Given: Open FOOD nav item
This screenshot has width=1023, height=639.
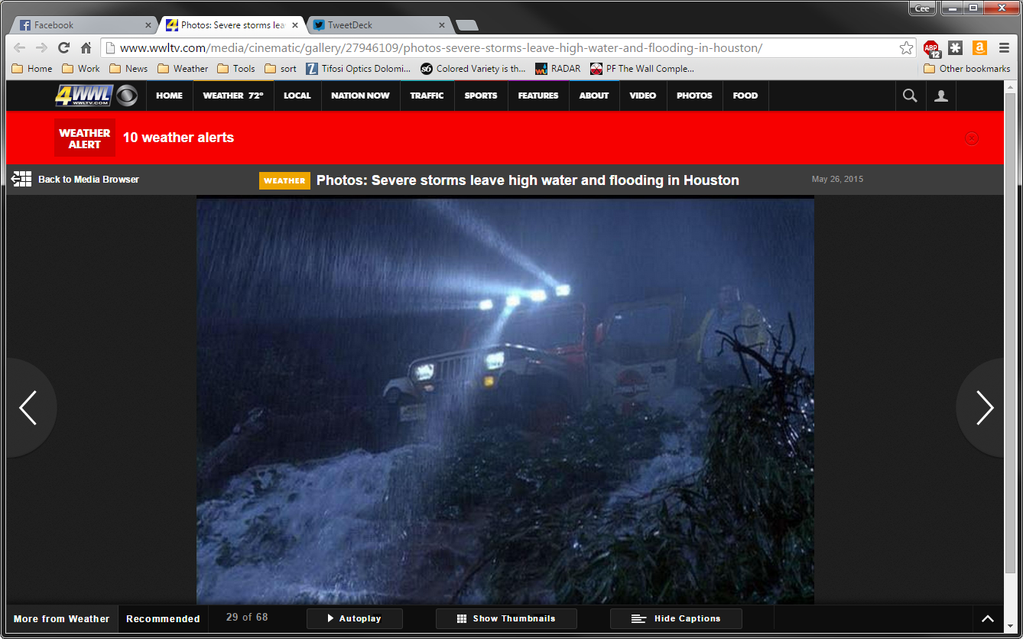Looking at the screenshot, I should coord(745,95).
